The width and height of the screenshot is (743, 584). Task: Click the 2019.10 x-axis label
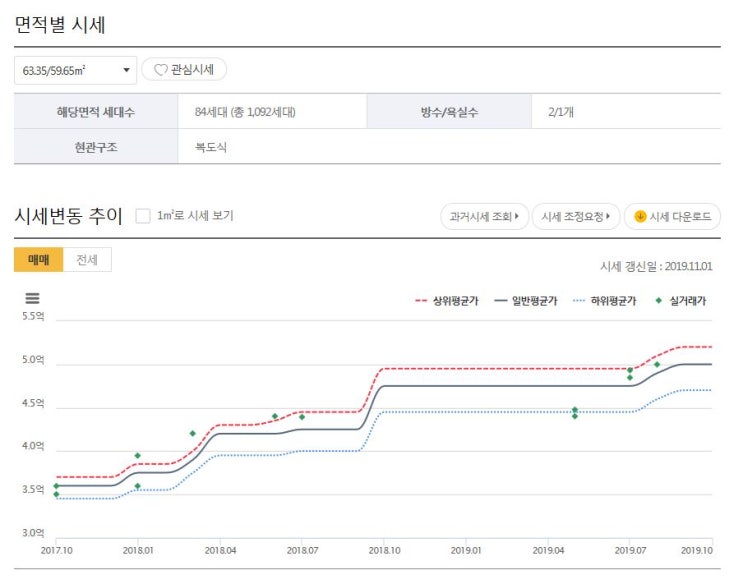pos(697,550)
